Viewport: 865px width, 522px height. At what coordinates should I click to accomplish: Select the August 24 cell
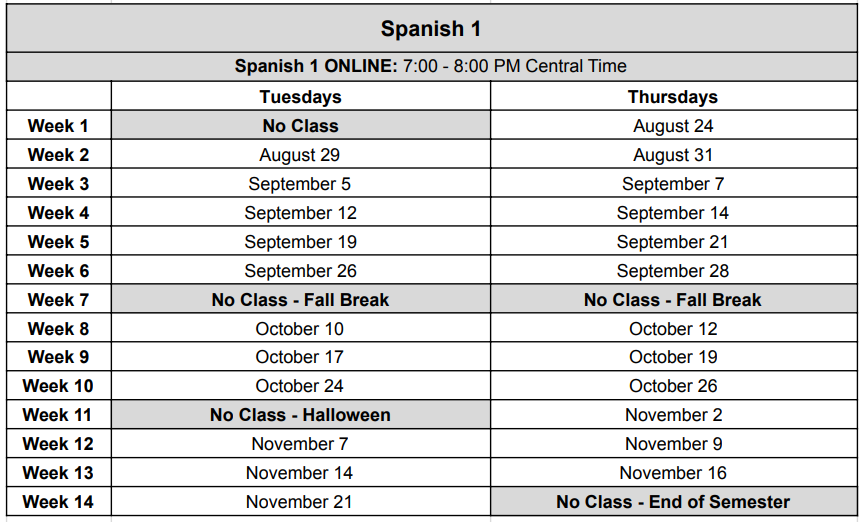coord(674,125)
